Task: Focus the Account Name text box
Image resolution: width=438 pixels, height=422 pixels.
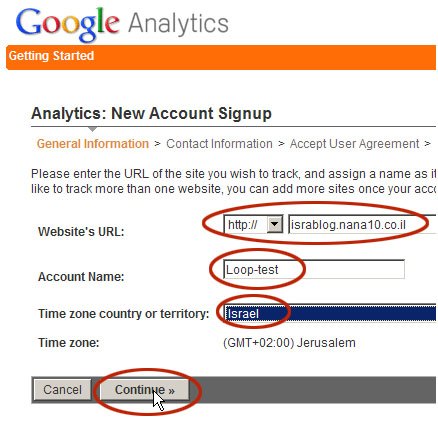Action: pyautogui.click(x=314, y=269)
